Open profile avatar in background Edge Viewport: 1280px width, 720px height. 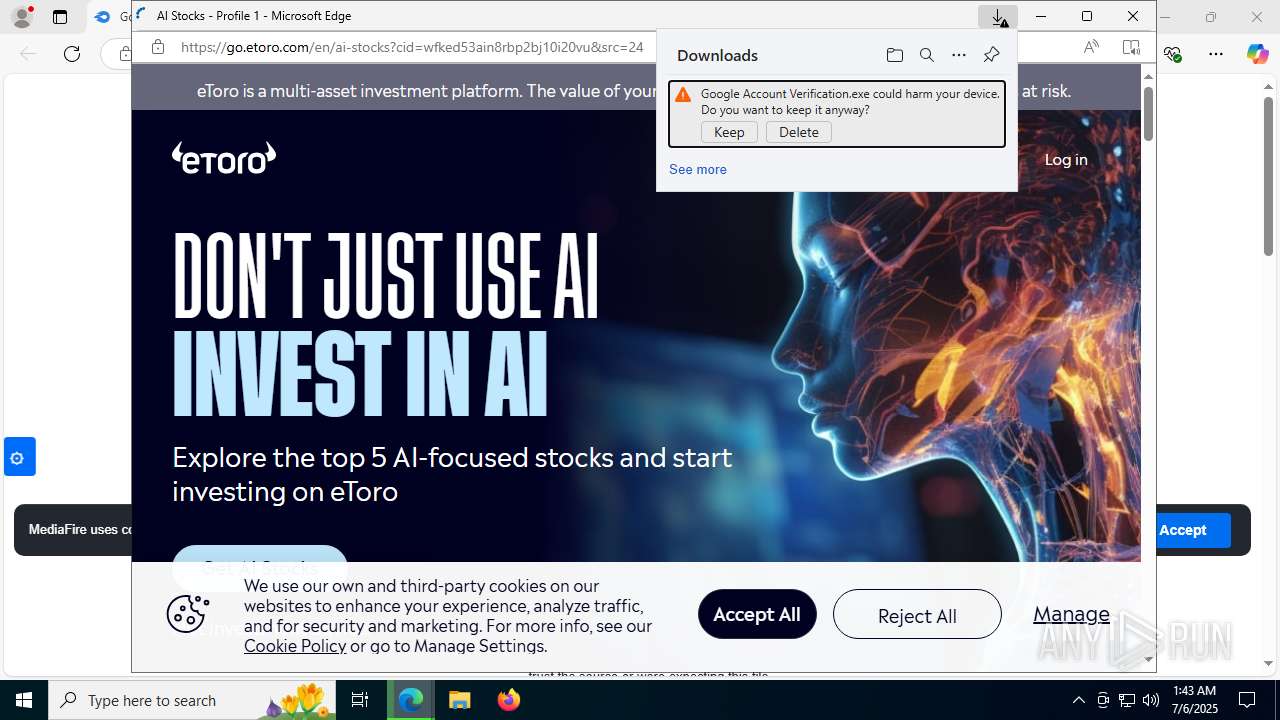21,17
